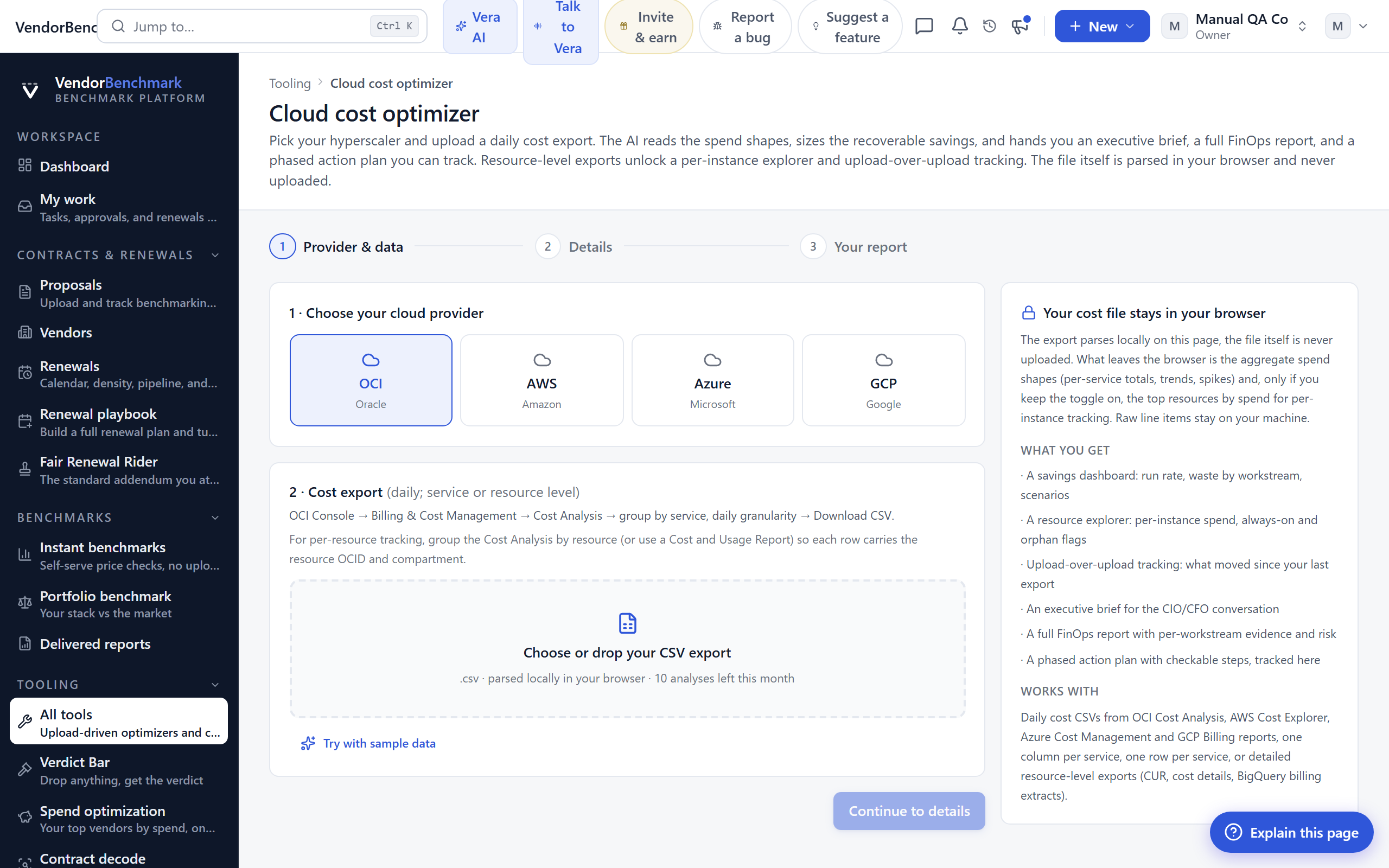Viewport: 1389px width, 868px height.
Task: Click the Renewal playbook calendar icon
Action: click(x=24, y=422)
